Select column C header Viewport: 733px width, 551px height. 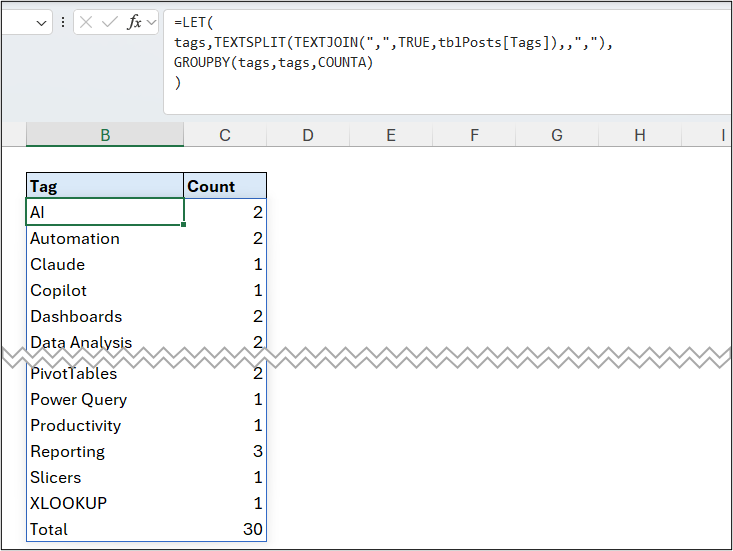click(225, 135)
